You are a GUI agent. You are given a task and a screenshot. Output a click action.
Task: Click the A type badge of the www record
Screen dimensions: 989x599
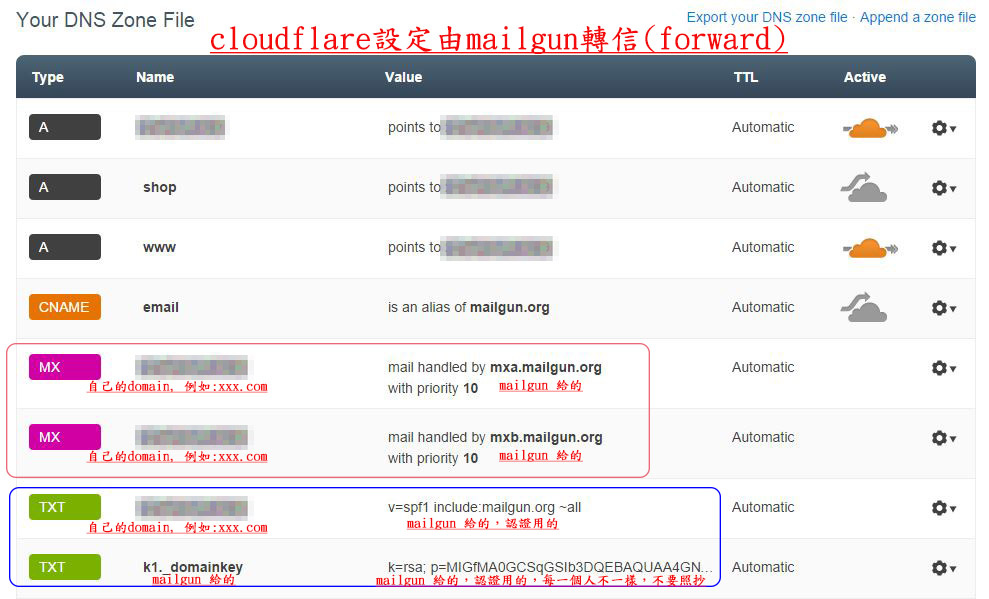(x=64, y=247)
